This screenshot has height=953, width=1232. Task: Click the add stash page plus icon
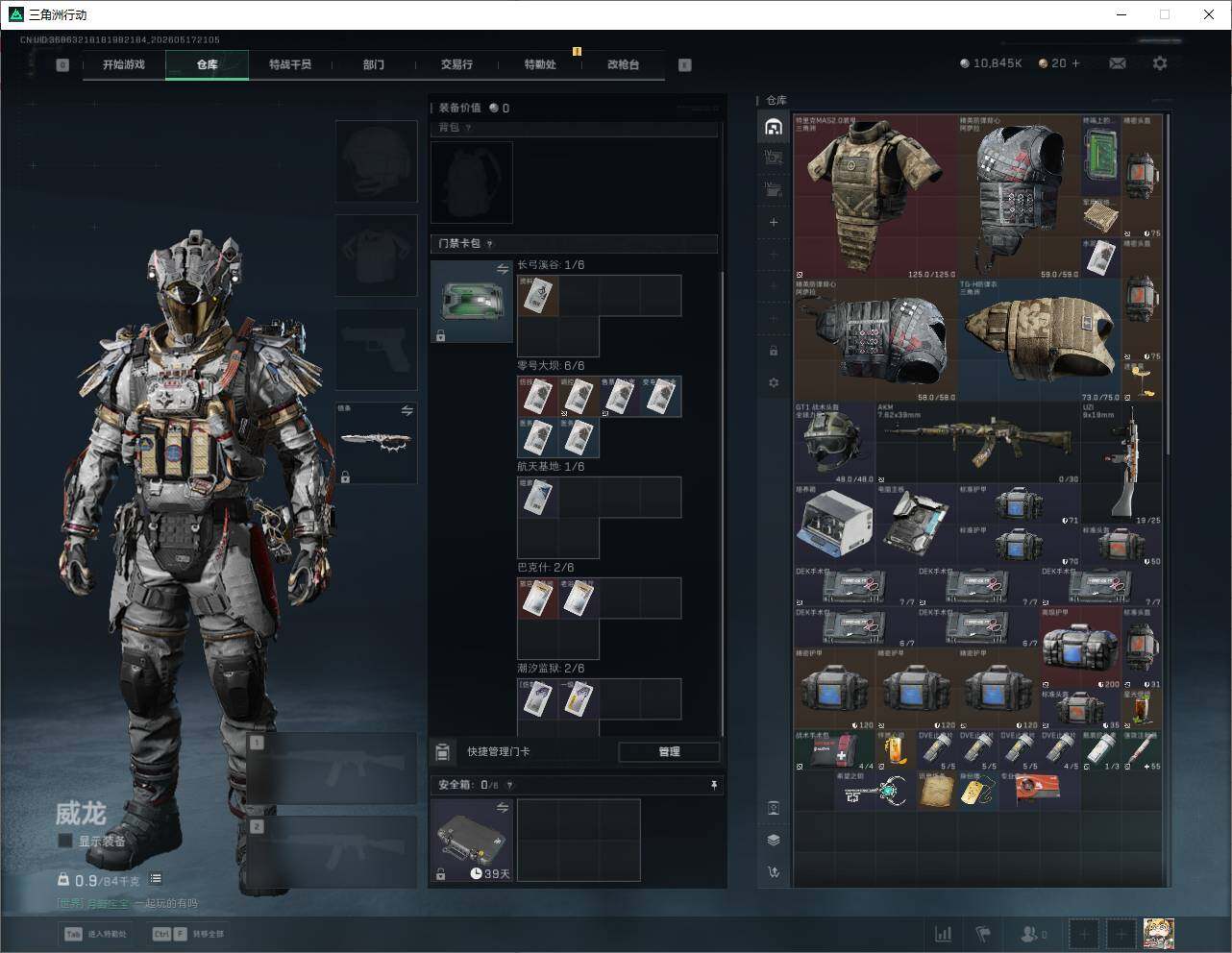[x=774, y=222]
